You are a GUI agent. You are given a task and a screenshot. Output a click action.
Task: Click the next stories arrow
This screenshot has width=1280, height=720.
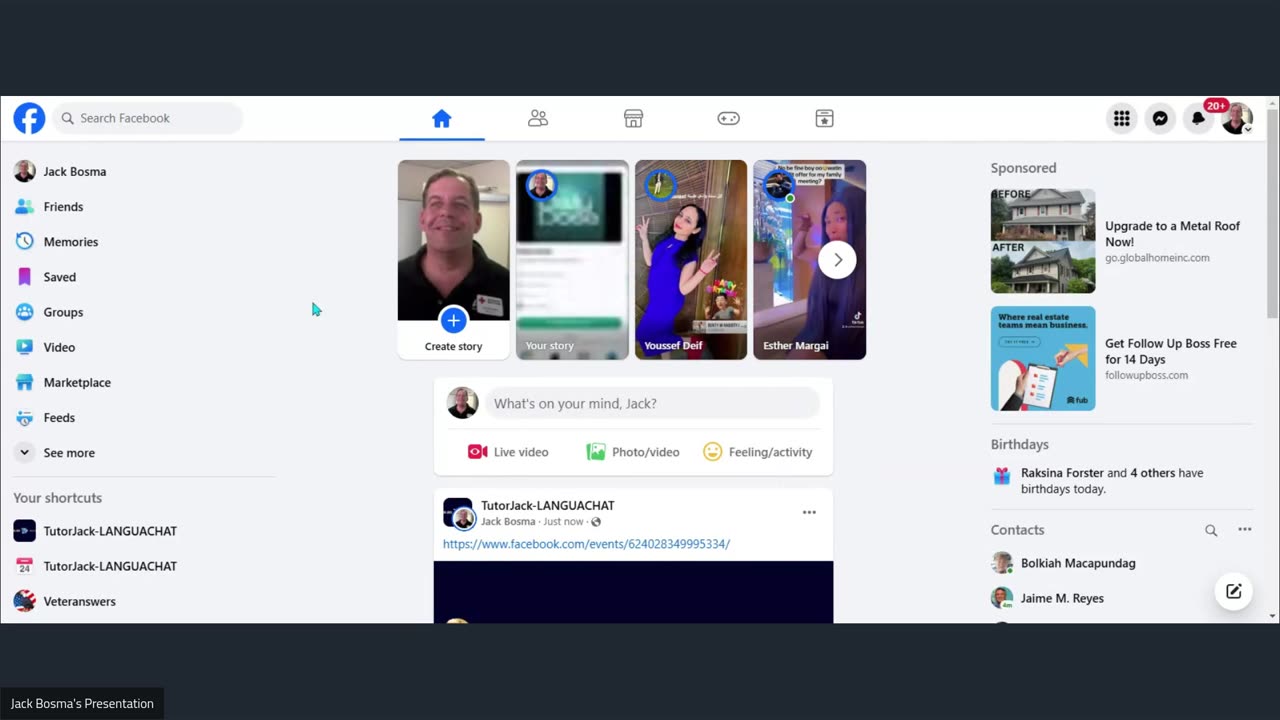pyautogui.click(x=837, y=260)
